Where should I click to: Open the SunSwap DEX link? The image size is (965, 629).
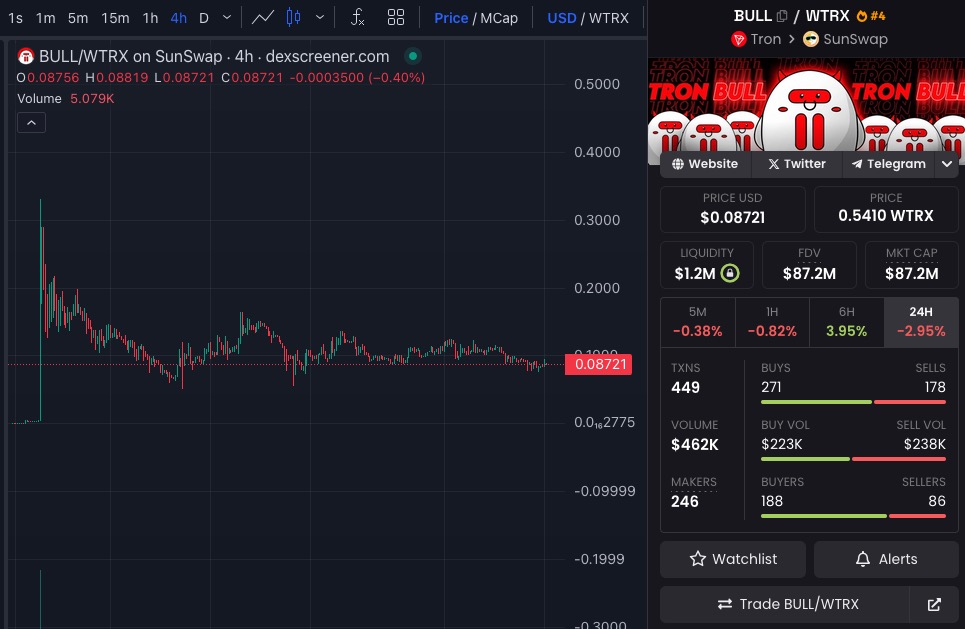846,39
